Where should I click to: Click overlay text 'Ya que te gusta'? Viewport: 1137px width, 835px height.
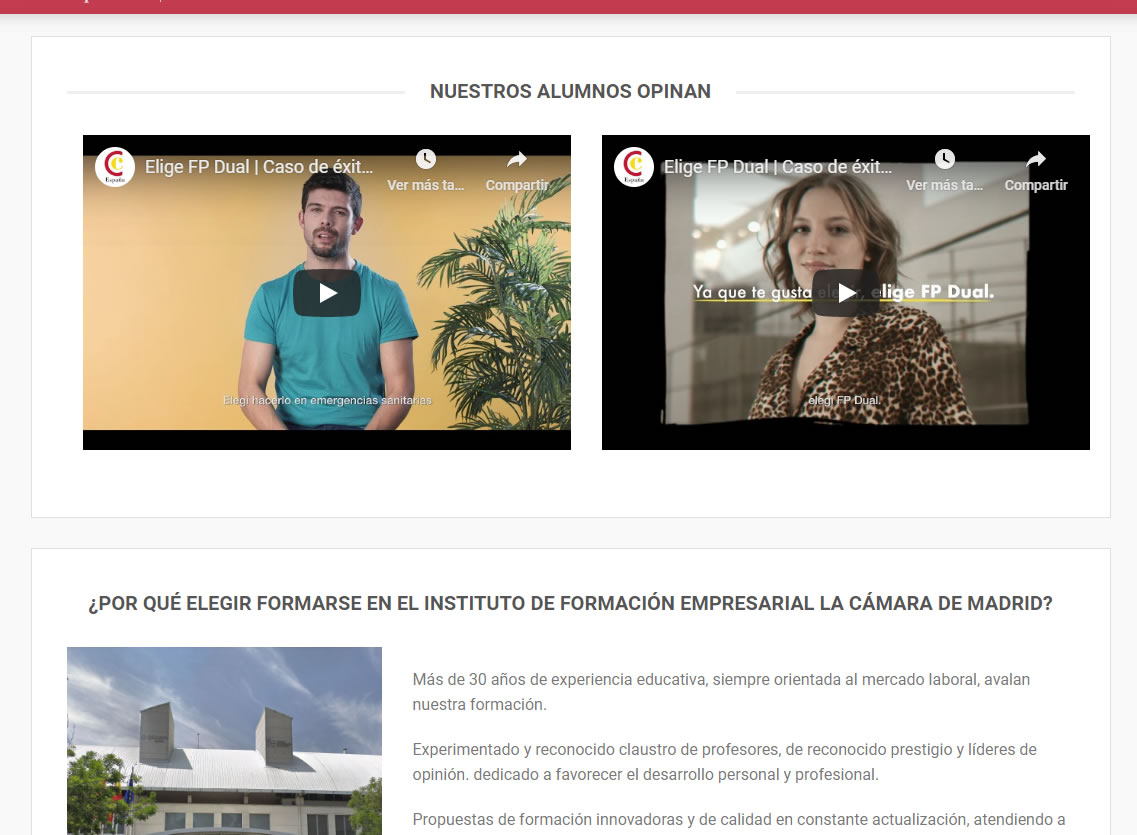click(x=752, y=292)
